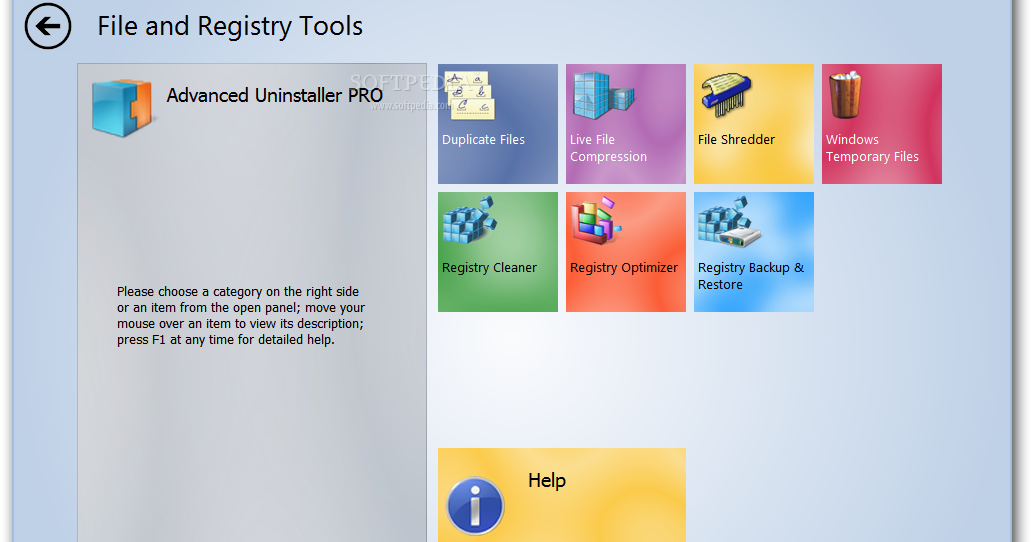
Task: Open the Help tile
Action: click(561, 495)
